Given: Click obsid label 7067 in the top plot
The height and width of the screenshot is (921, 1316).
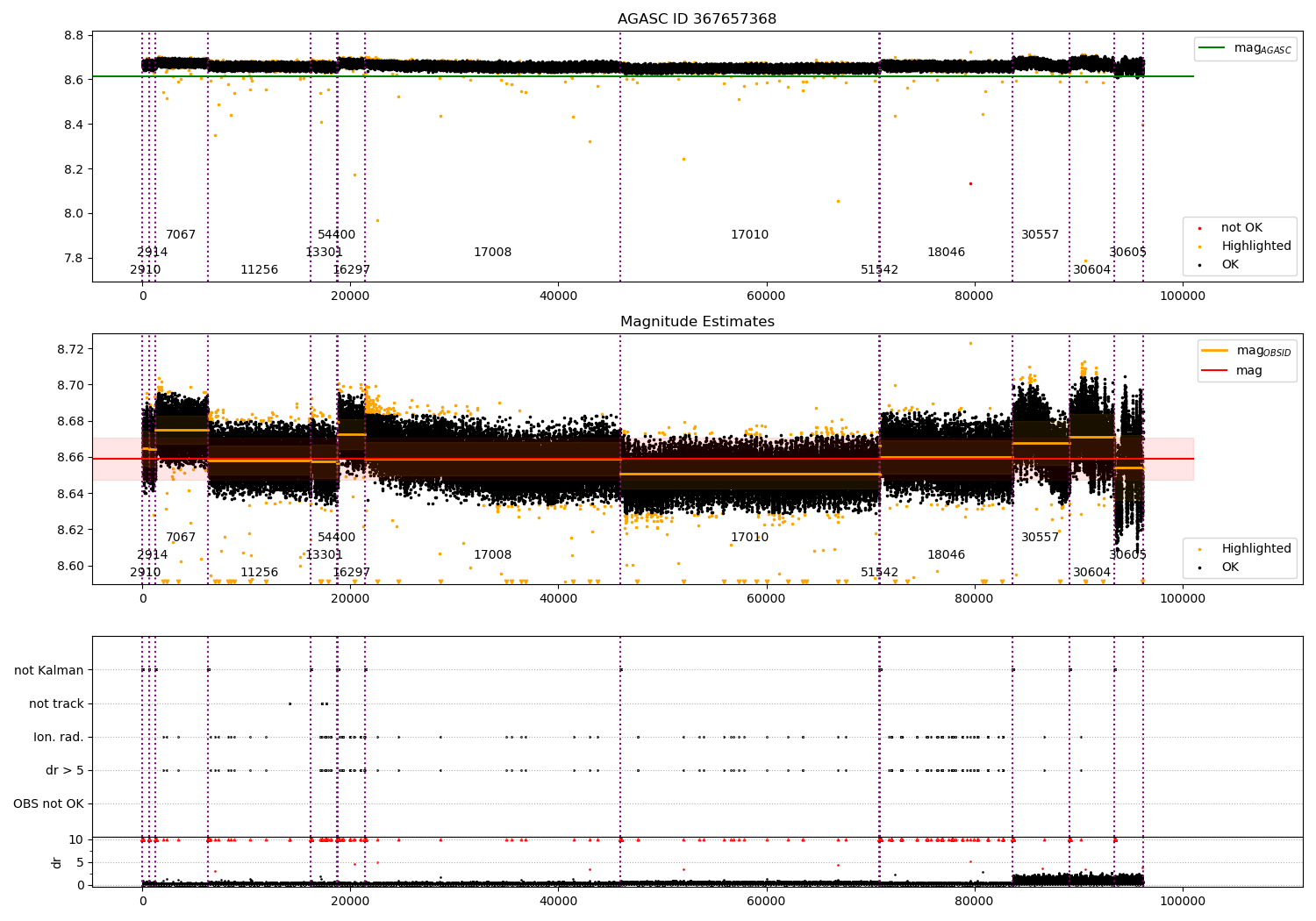Looking at the screenshot, I should 181,235.
